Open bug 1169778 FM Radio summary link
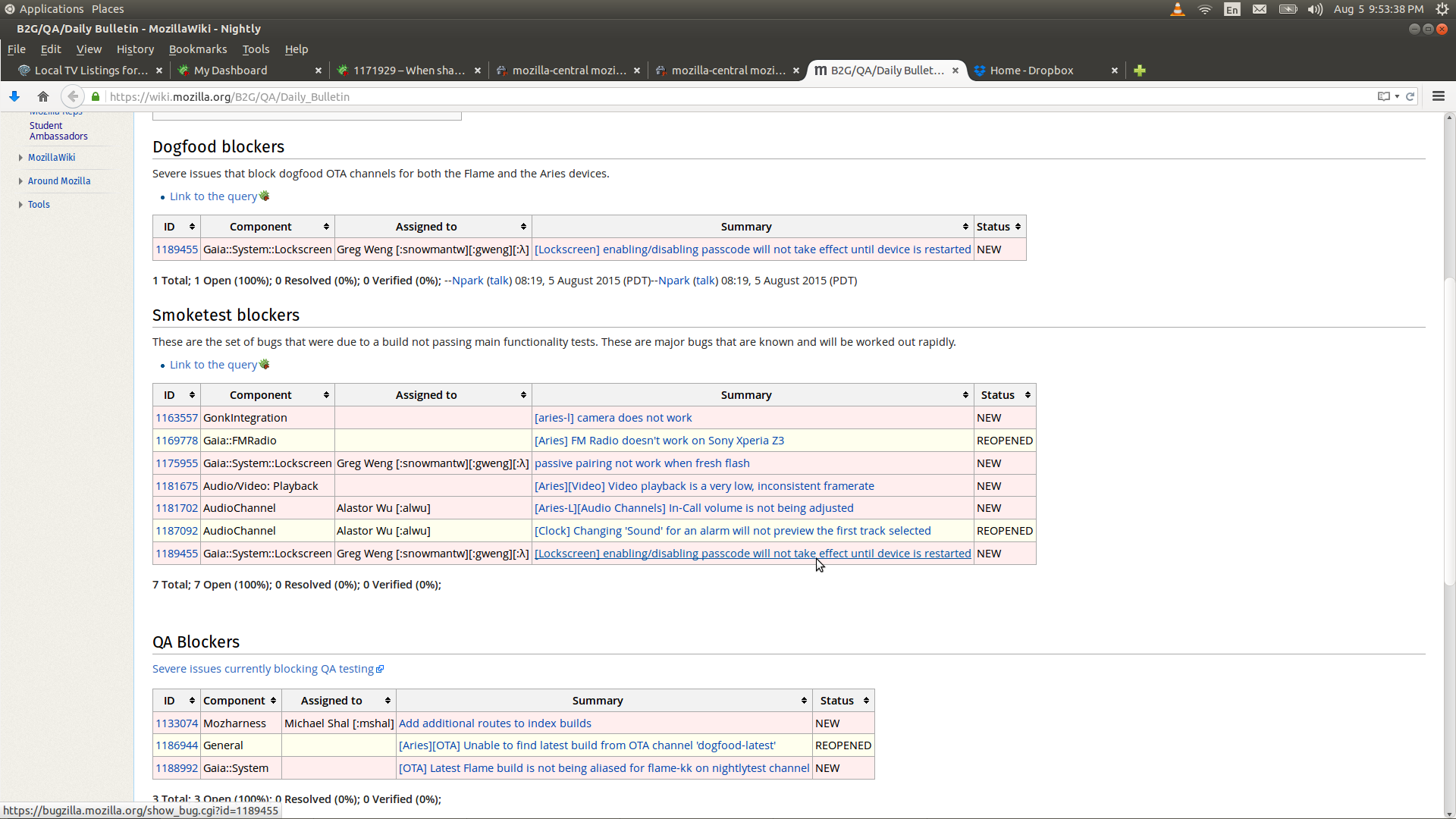The height and width of the screenshot is (819, 1456). (x=659, y=441)
